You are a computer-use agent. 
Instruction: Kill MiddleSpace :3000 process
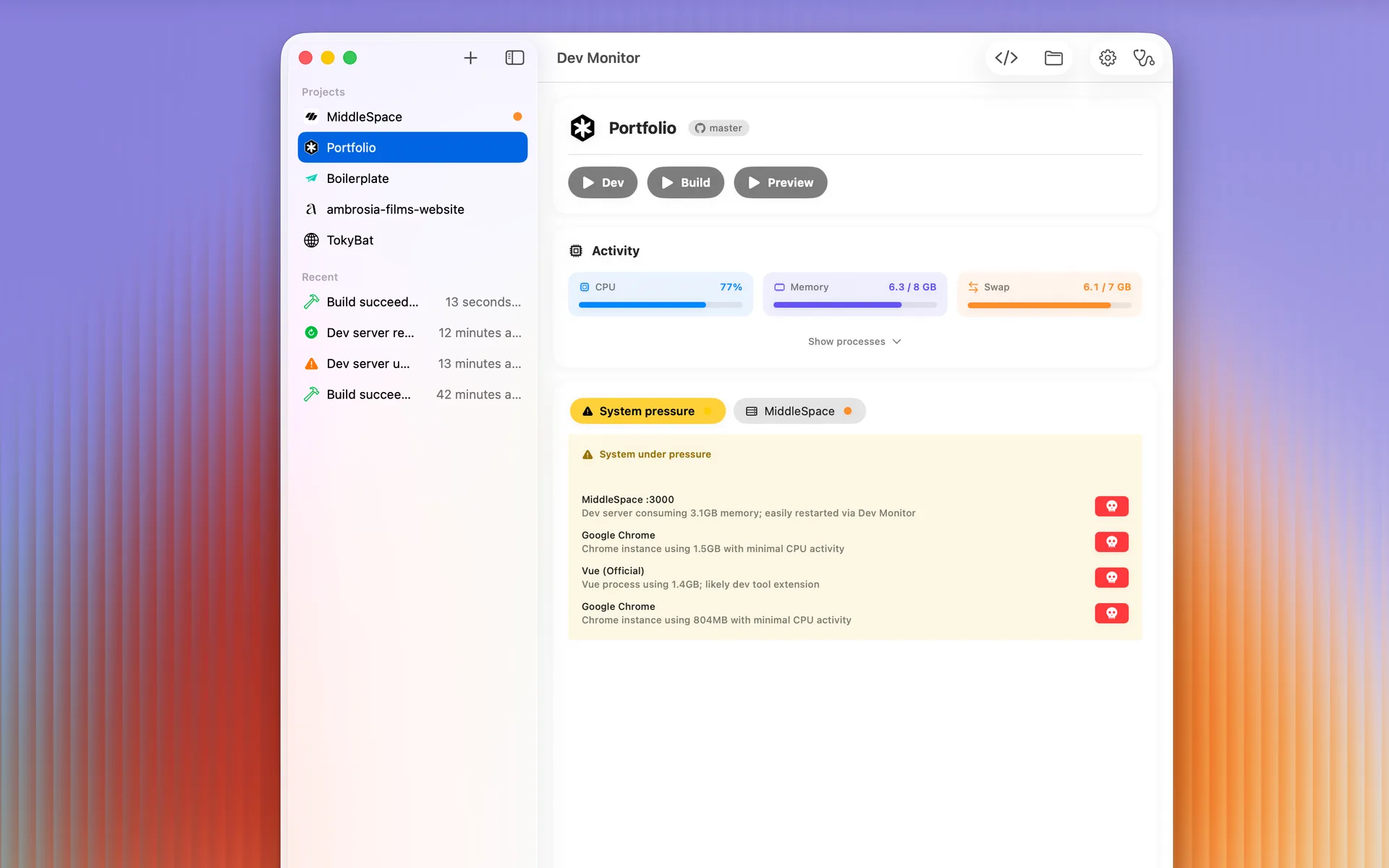(1111, 506)
